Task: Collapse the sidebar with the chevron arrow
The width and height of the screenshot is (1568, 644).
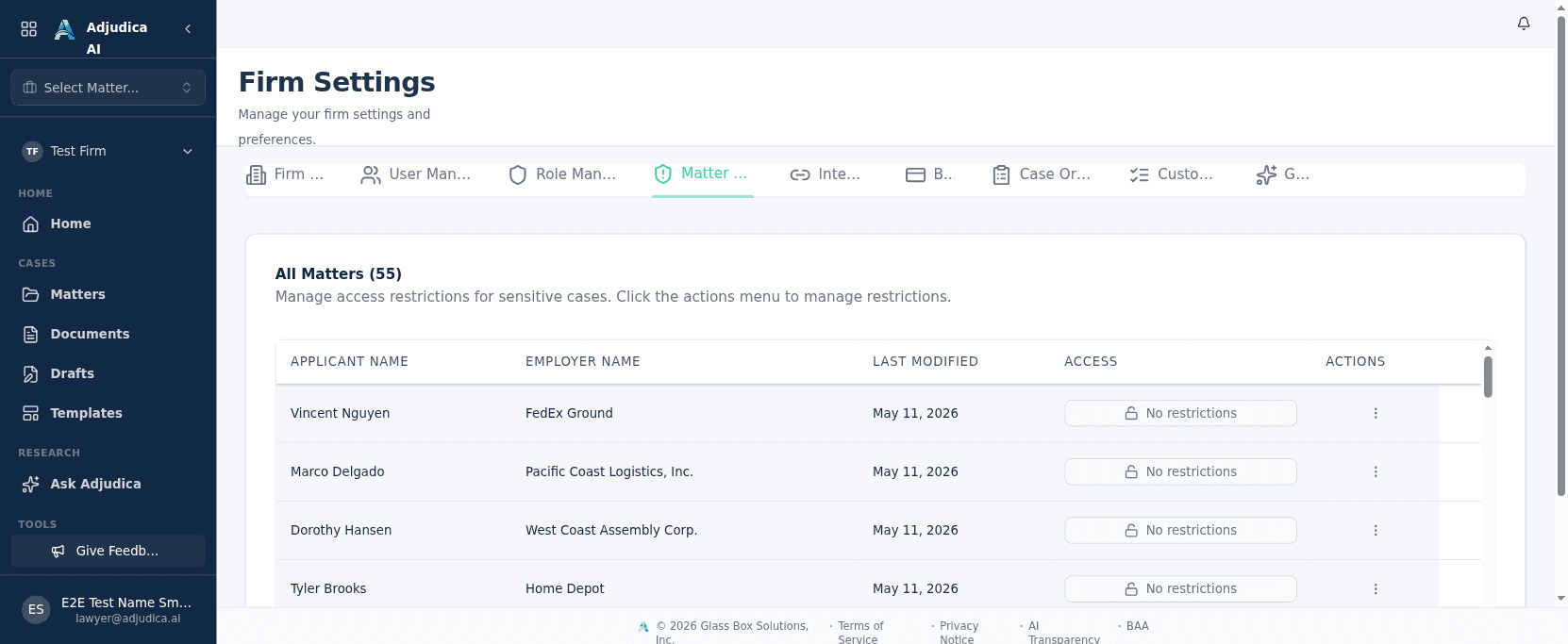Action: [x=188, y=29]
